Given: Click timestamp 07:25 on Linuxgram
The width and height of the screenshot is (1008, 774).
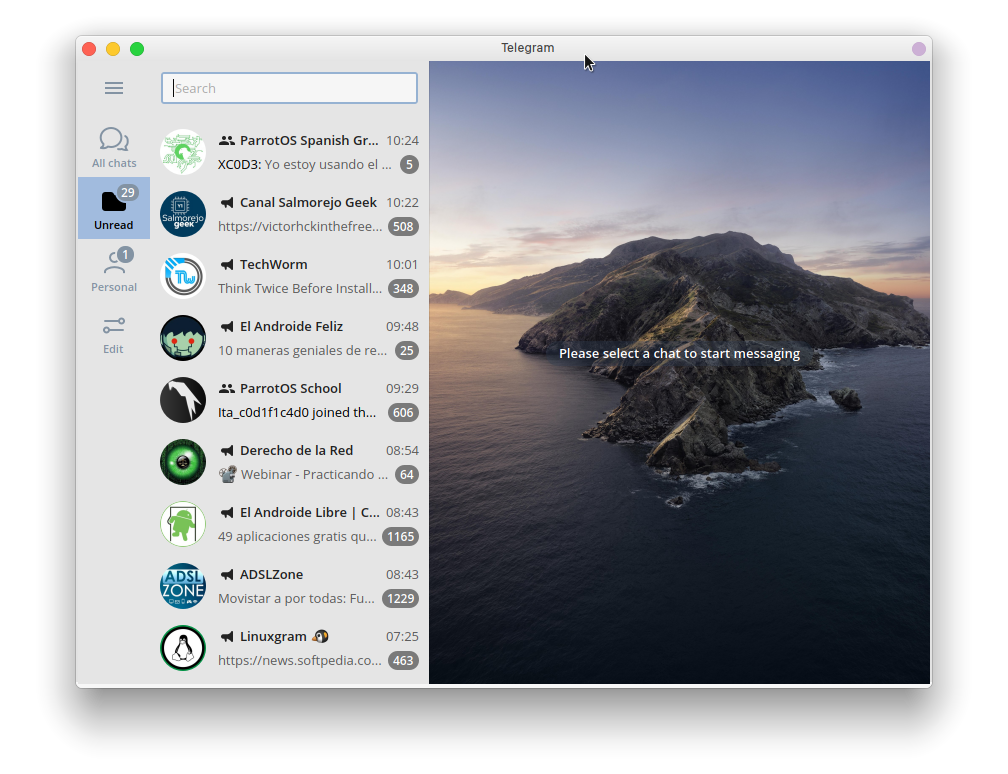Looking at the screenshot, I should pyautogui.click(x=402, y=636).
